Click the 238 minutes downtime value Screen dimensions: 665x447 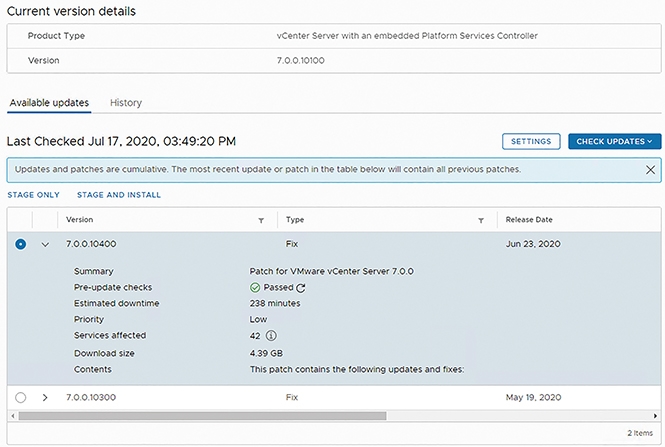pos(275,304)
